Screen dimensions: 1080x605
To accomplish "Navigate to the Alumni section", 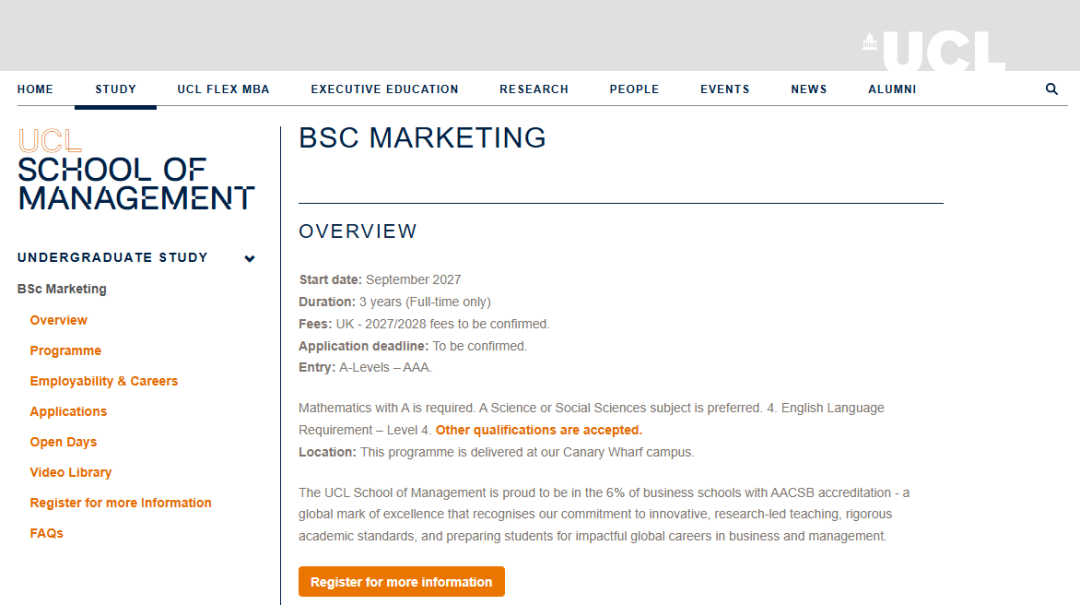I will [892, 90].
